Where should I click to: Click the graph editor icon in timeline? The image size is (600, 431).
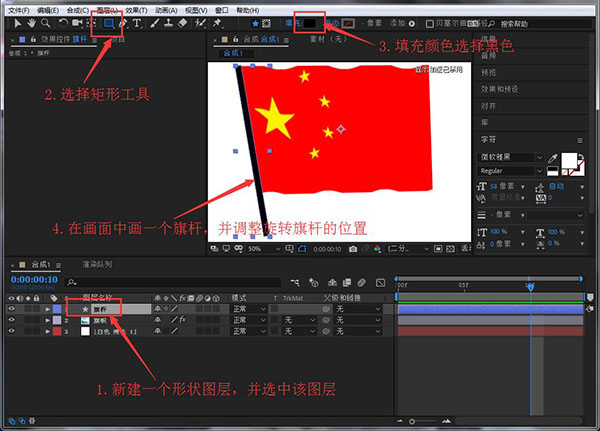(x=380, y=282)
